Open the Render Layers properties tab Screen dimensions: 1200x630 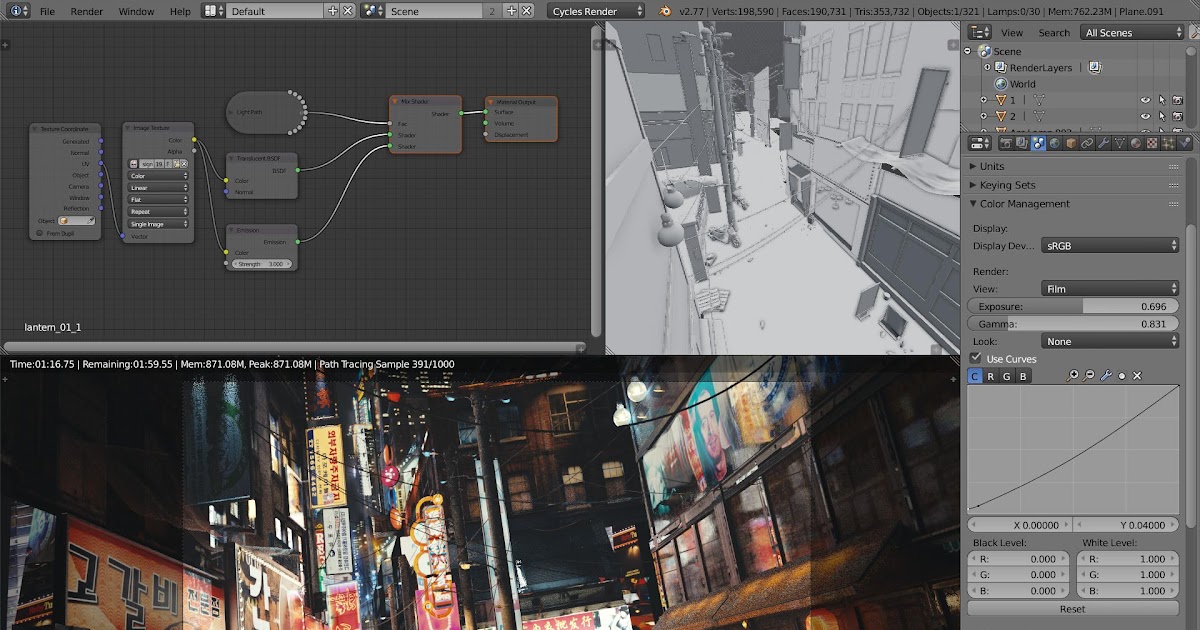(x=1022, y=143)
